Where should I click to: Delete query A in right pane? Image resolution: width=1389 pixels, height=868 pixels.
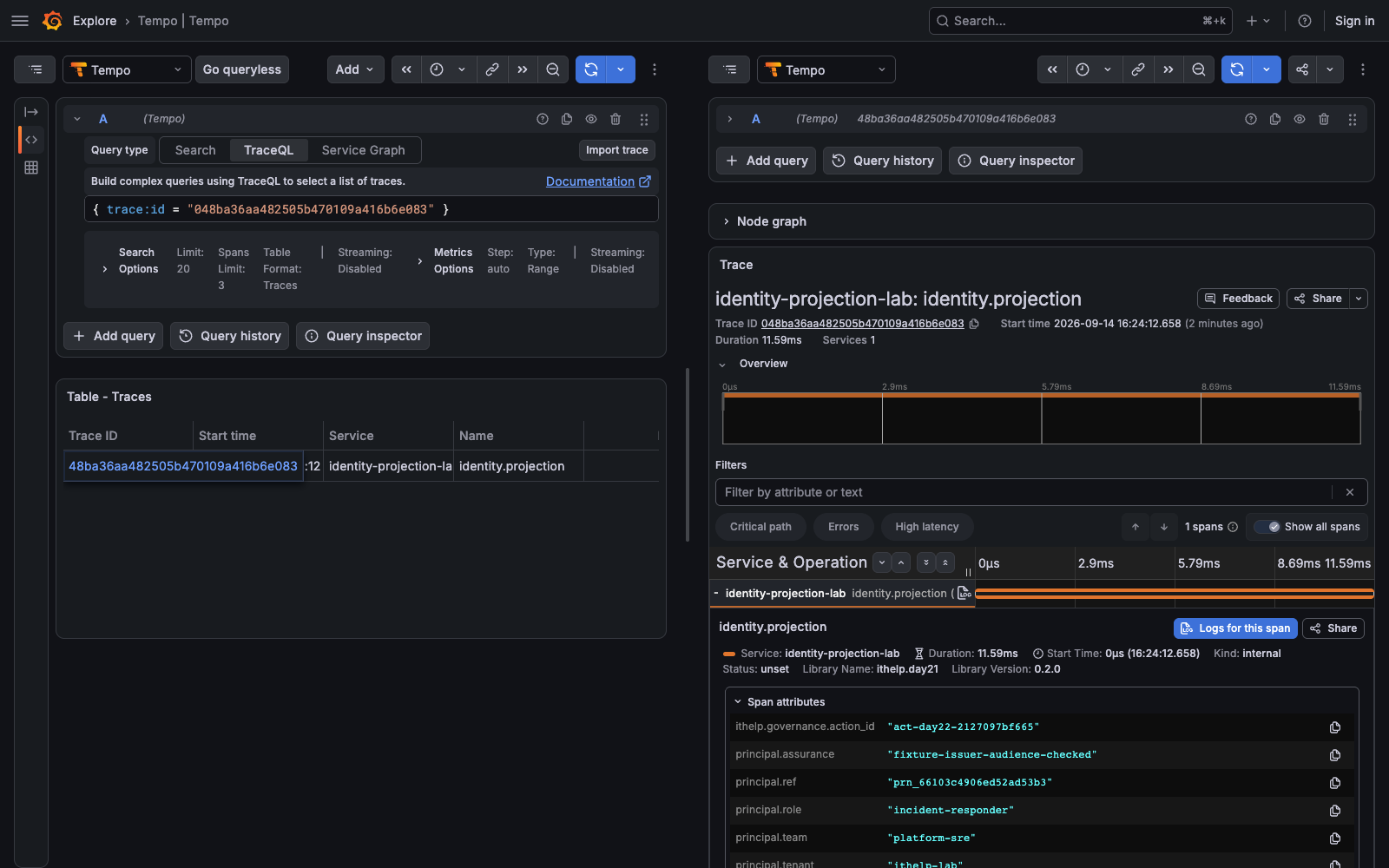coord(1324,119)
